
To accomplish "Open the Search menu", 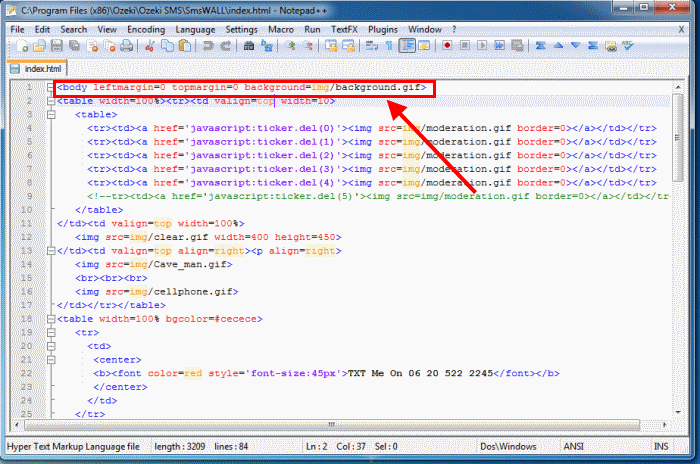I will (74, 29).
